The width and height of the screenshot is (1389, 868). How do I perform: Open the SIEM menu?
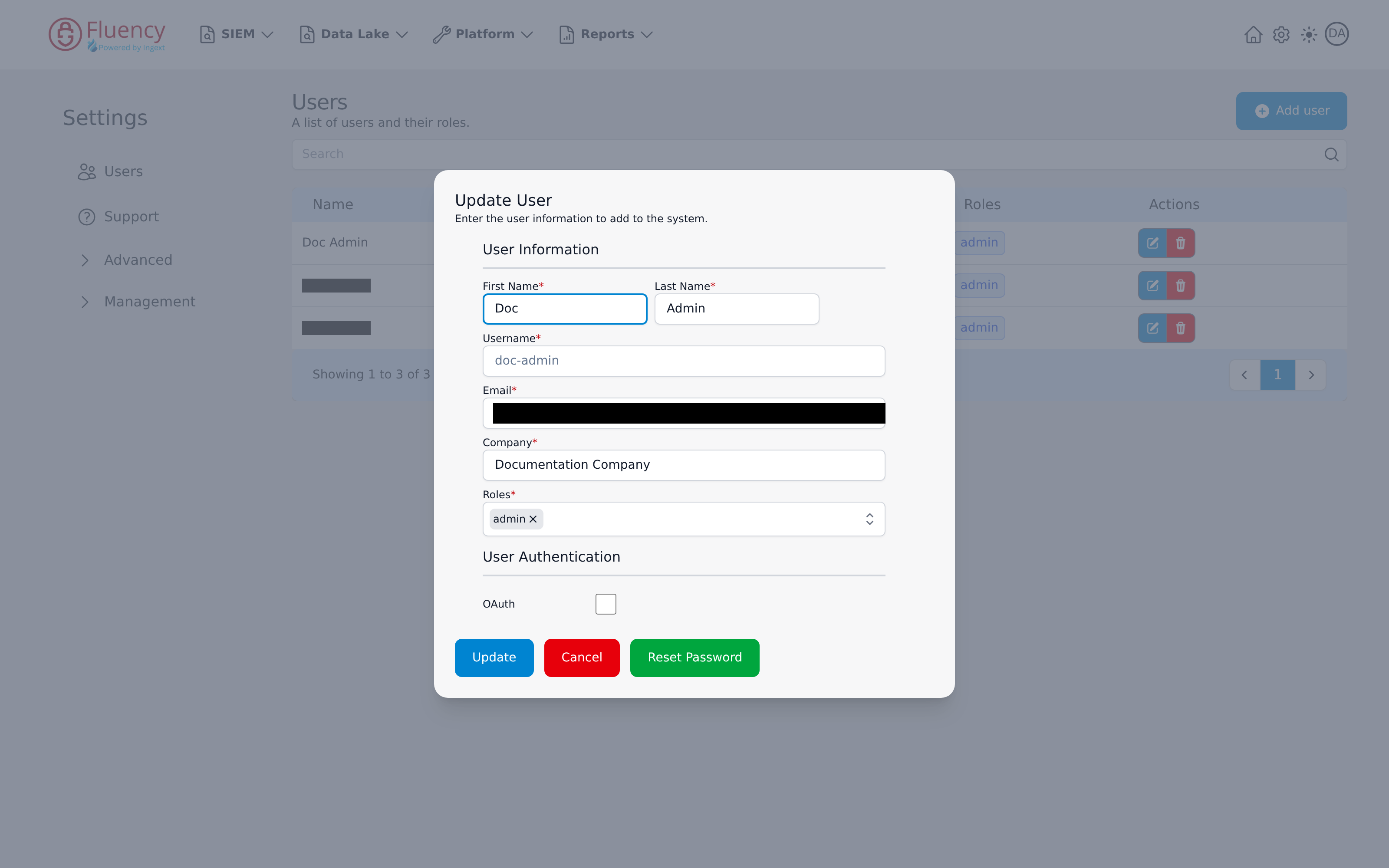point(237,34)
